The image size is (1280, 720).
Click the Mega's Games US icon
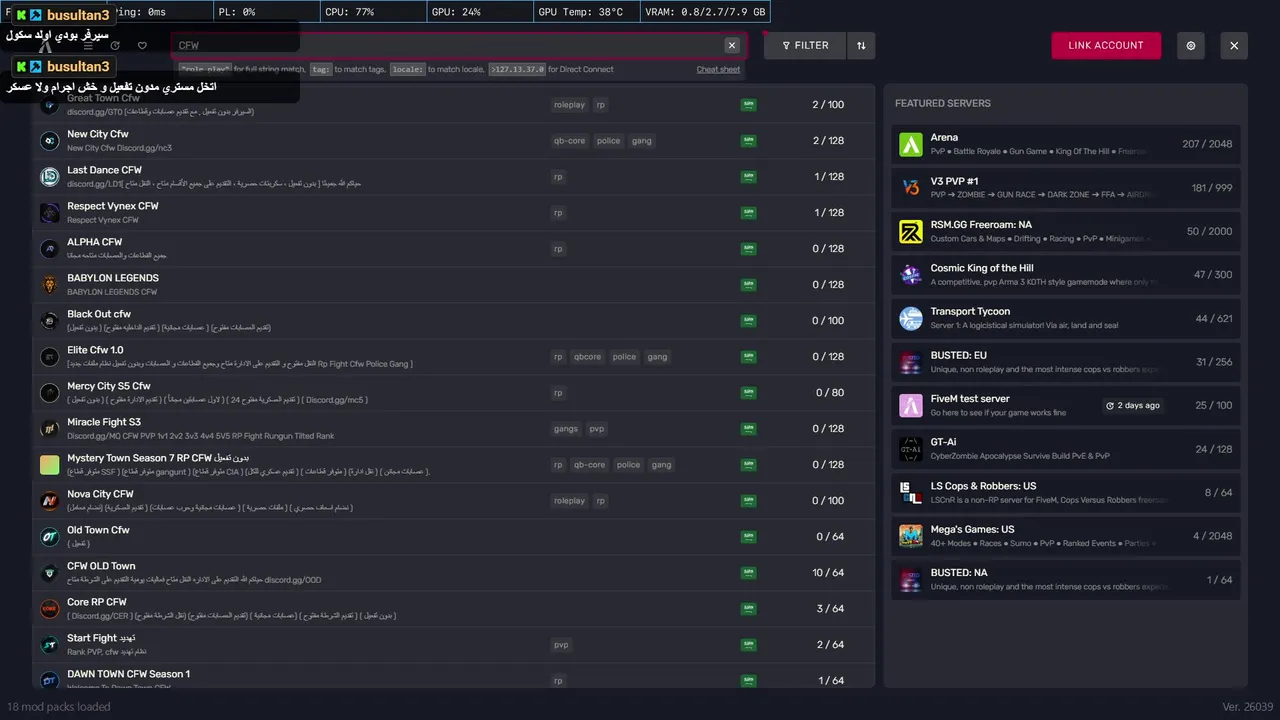point(911,536)
